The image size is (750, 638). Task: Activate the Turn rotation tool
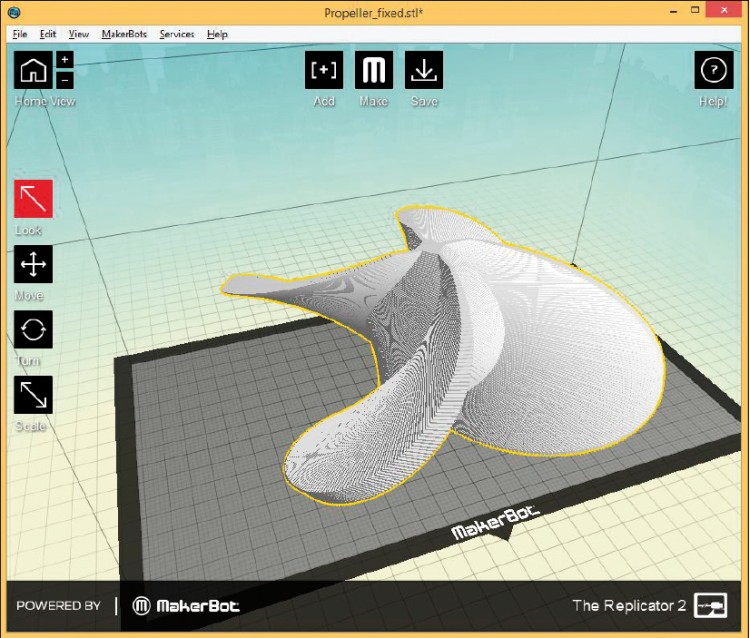33,329
